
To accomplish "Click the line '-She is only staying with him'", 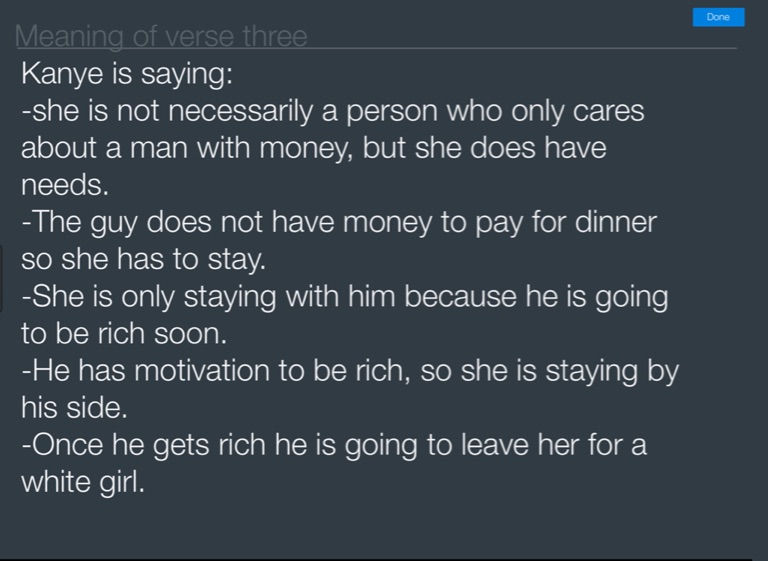I will pos(344,297).
